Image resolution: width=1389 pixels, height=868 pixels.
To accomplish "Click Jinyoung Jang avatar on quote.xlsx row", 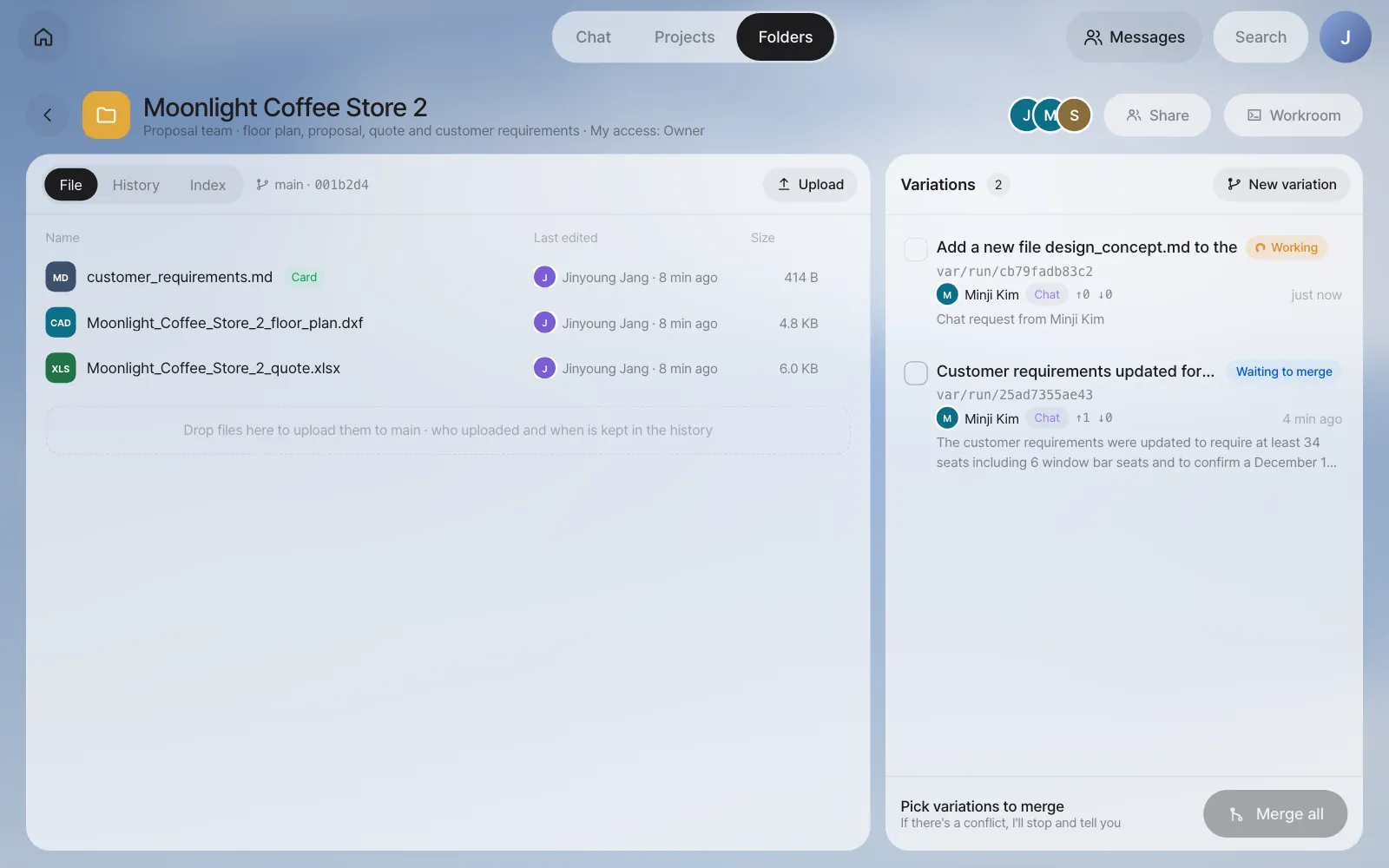I will click(544, 368).
